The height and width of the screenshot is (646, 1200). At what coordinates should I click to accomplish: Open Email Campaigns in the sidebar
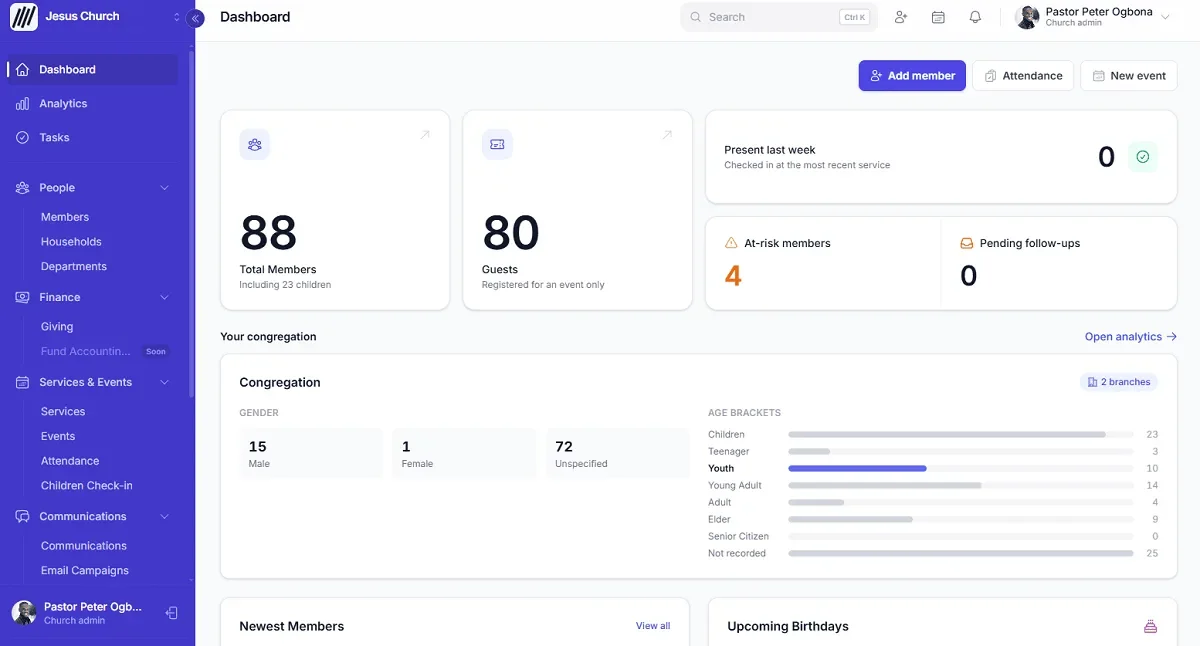[x=85, y=571]
